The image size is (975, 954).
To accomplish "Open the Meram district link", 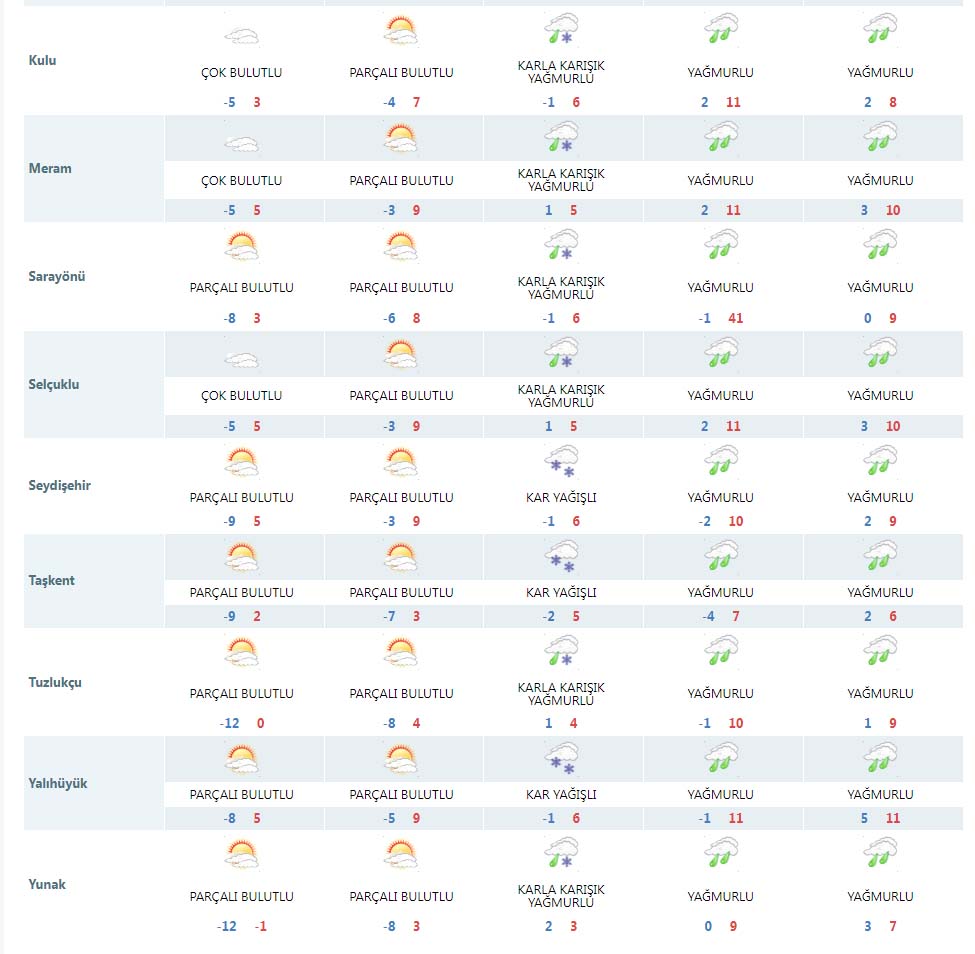I will (x=50, y=169).
